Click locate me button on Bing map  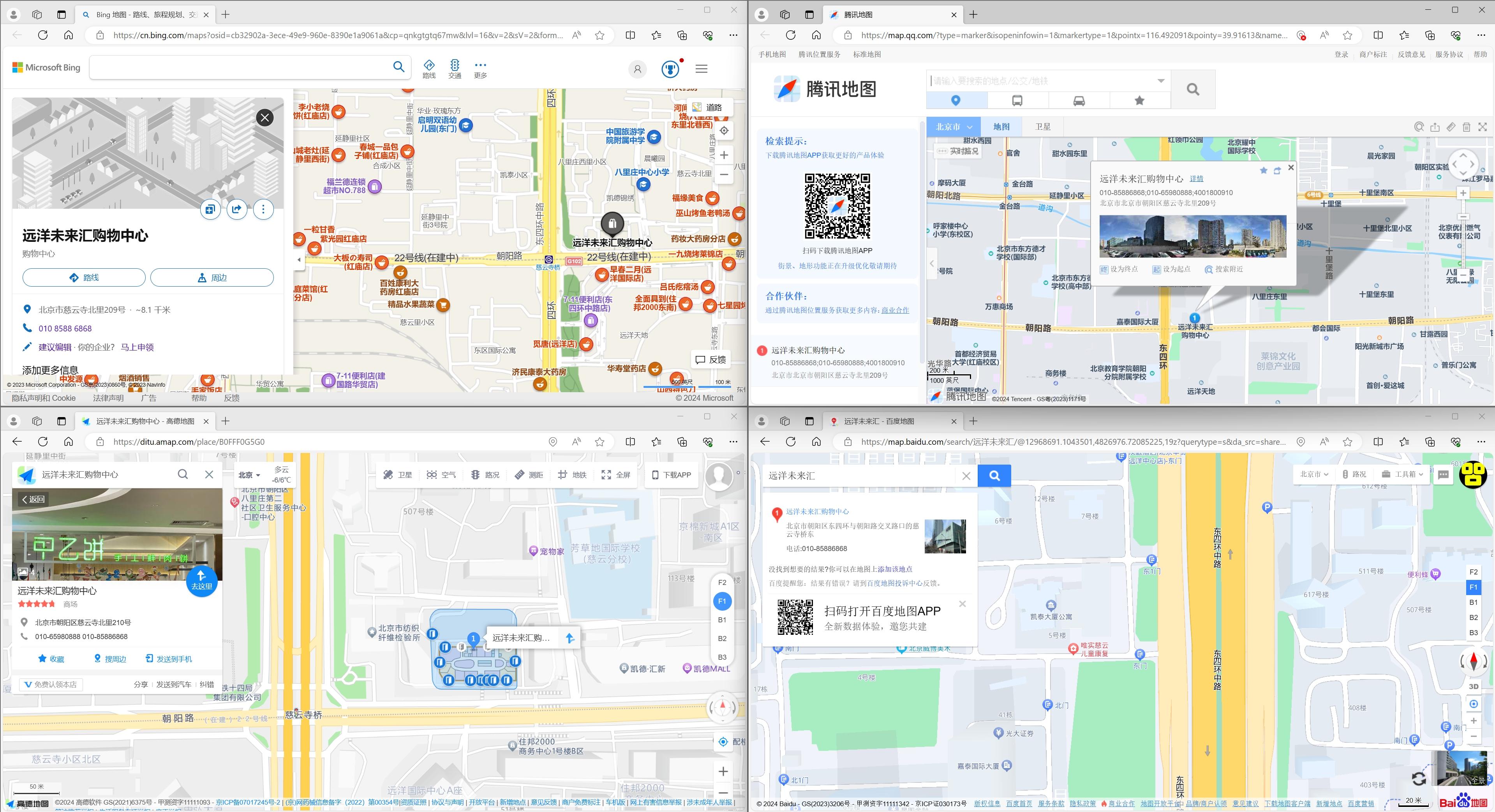coord(724,130)
